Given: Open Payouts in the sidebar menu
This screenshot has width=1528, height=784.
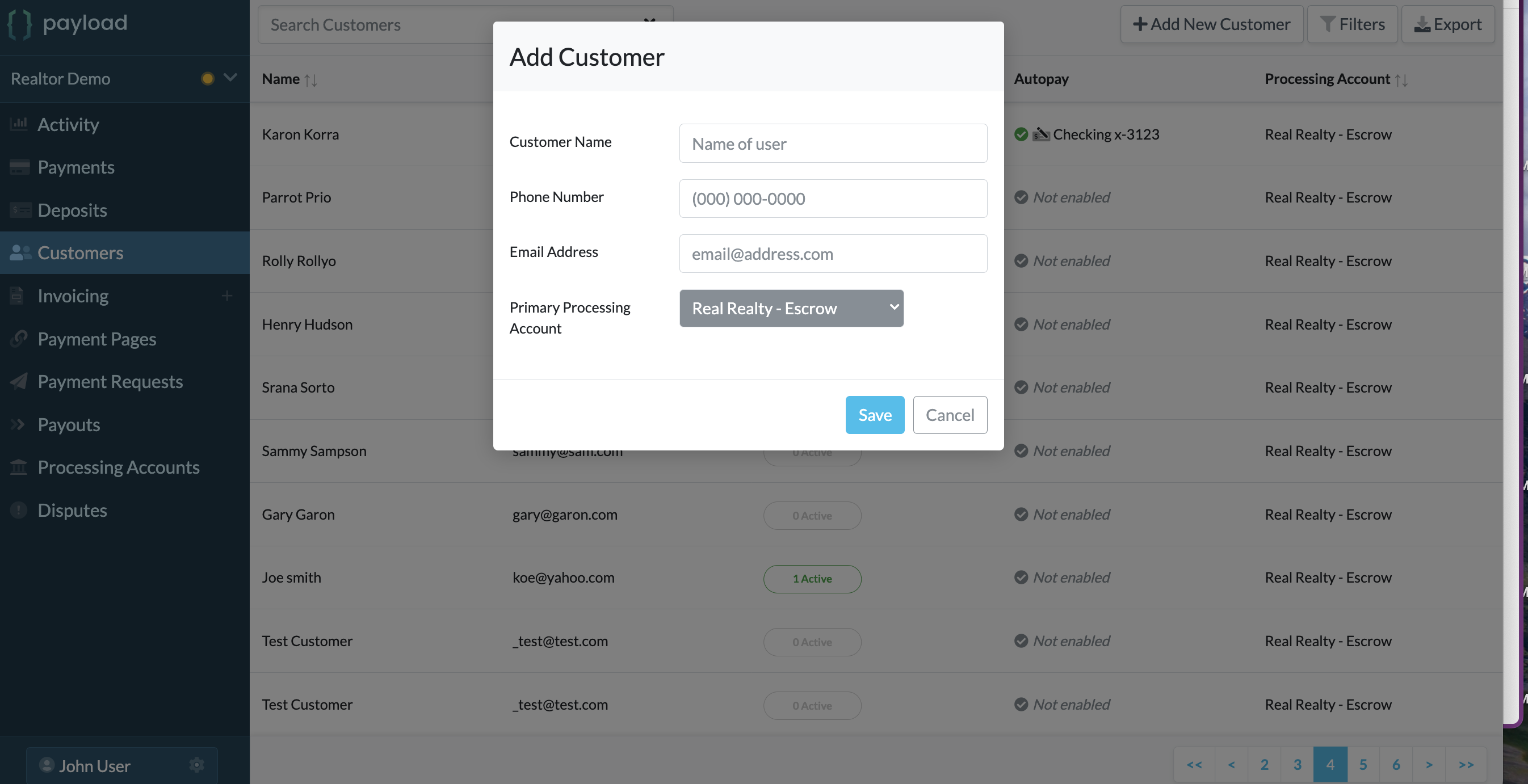Looking at the screenshot, I should [68, 424].
